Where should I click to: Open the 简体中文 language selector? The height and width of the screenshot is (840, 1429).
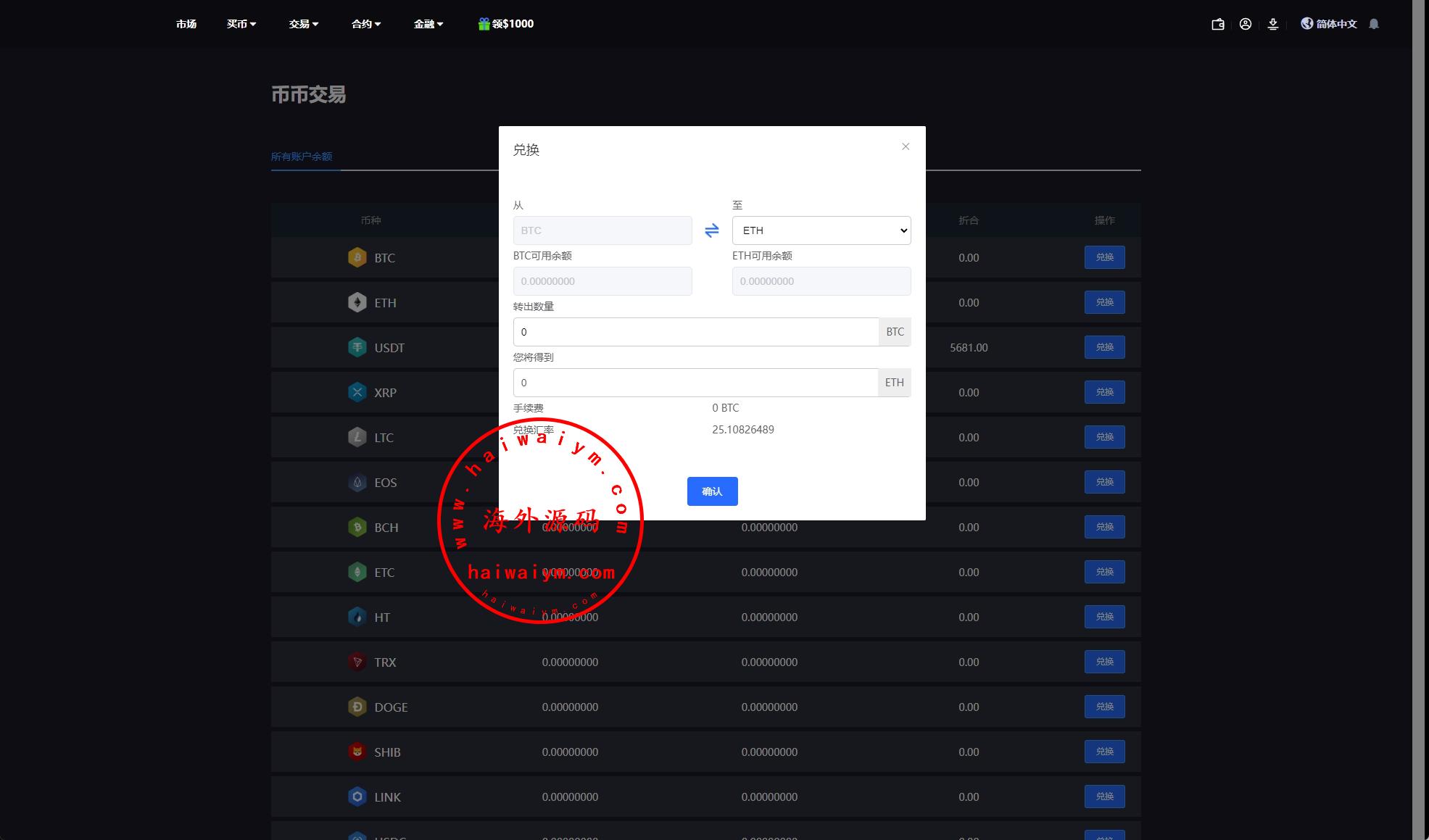(1329, 24)
